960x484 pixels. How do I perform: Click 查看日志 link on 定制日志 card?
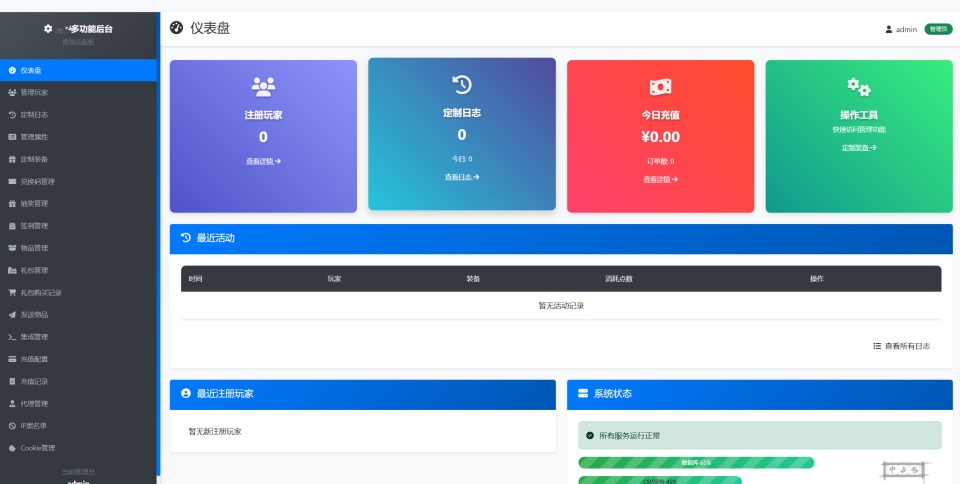tap(462, 177)
